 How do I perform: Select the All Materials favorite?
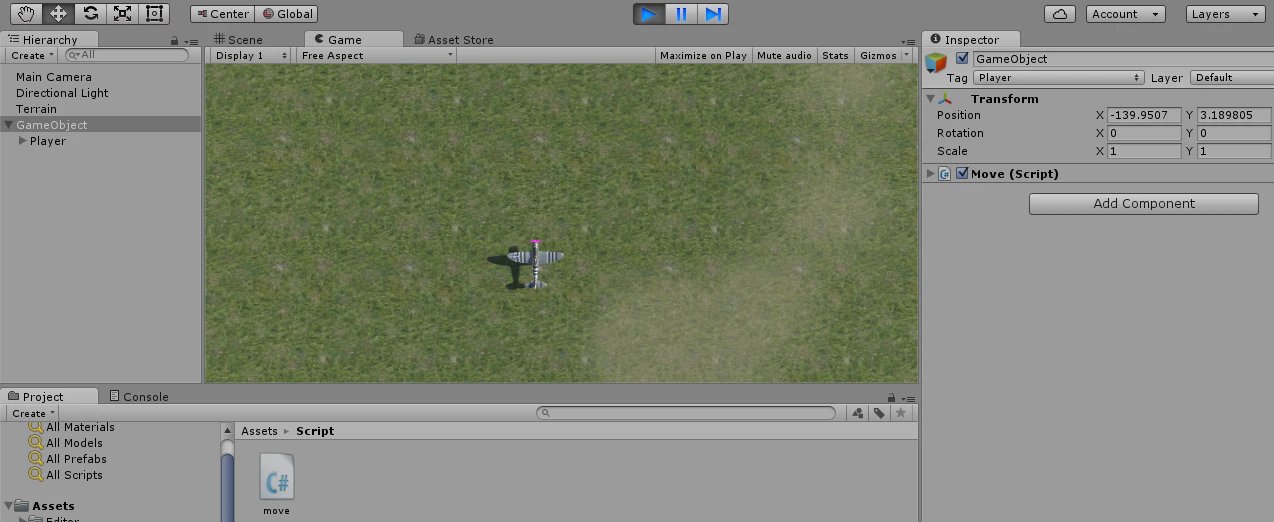[80, 427]
